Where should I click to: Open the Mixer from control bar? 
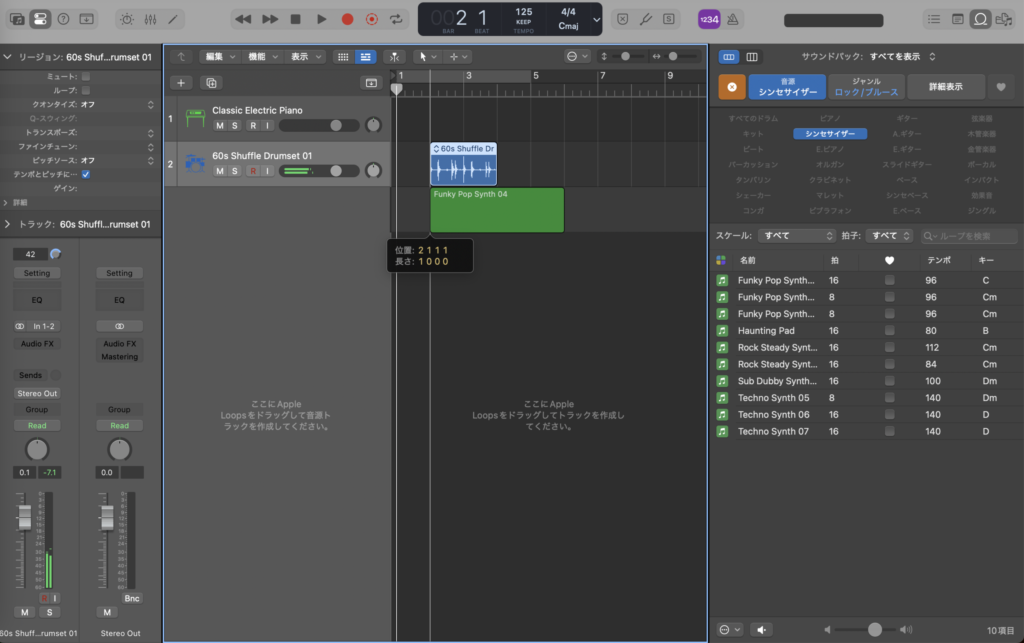pyautogui.click(x=152, y=19)
